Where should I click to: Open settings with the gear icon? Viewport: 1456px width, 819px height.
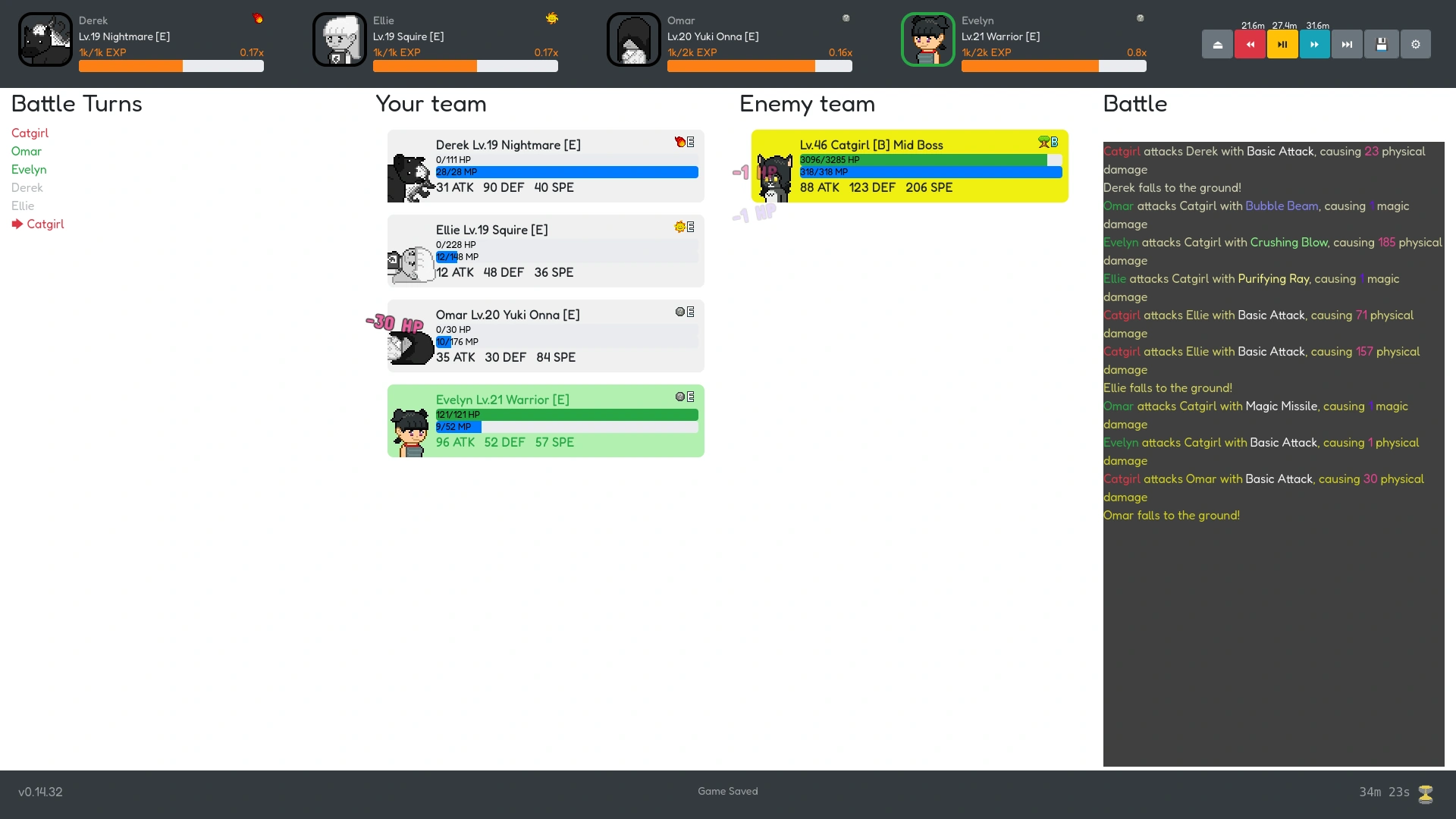(1415, 45)
